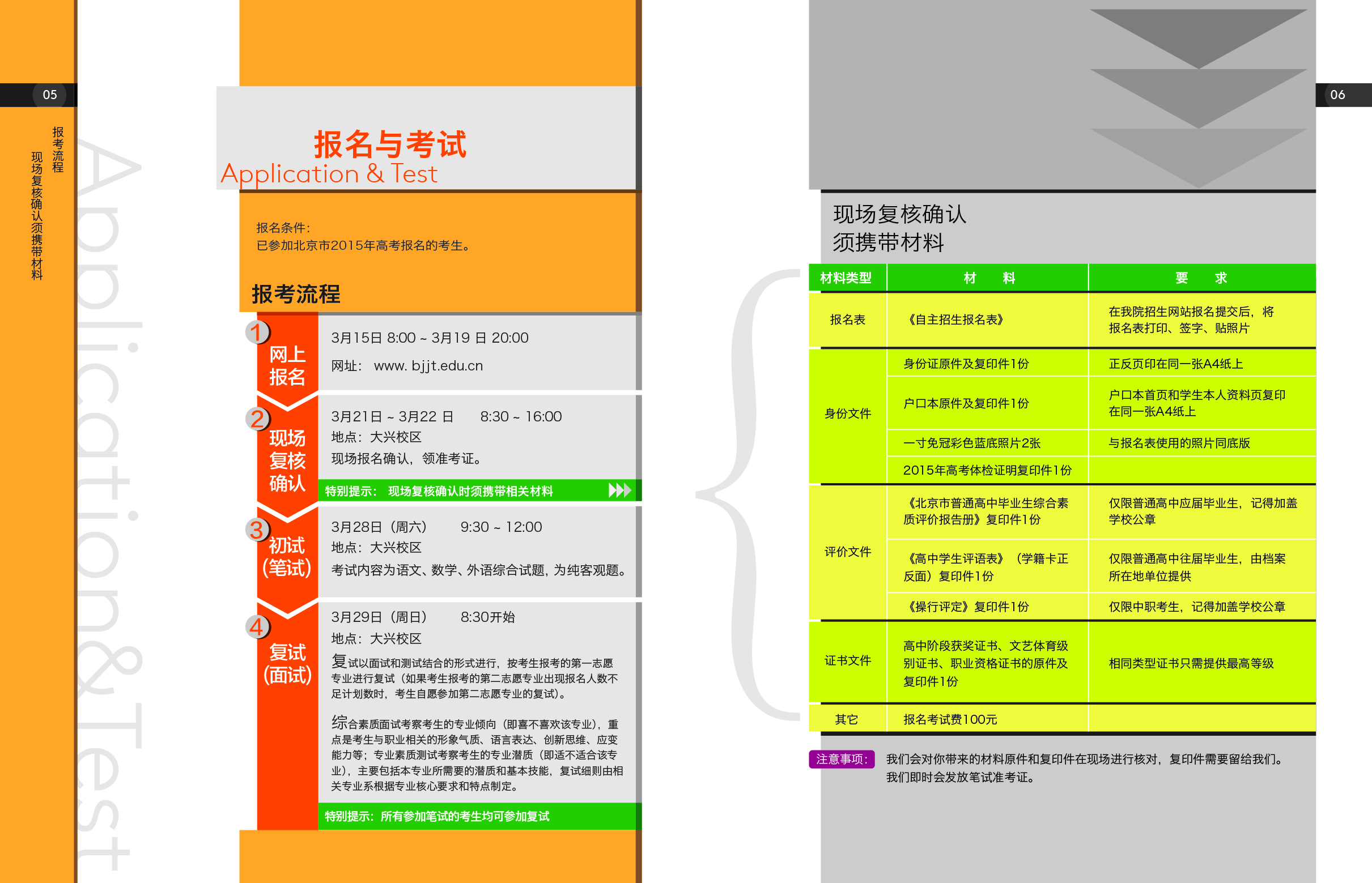Click the 网上报名 step block

[287, 366]
